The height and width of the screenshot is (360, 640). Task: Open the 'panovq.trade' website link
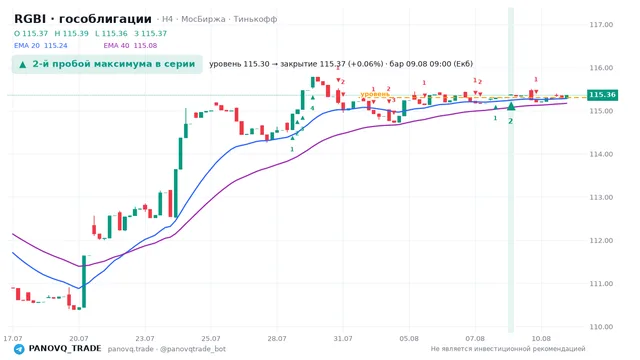131,349
